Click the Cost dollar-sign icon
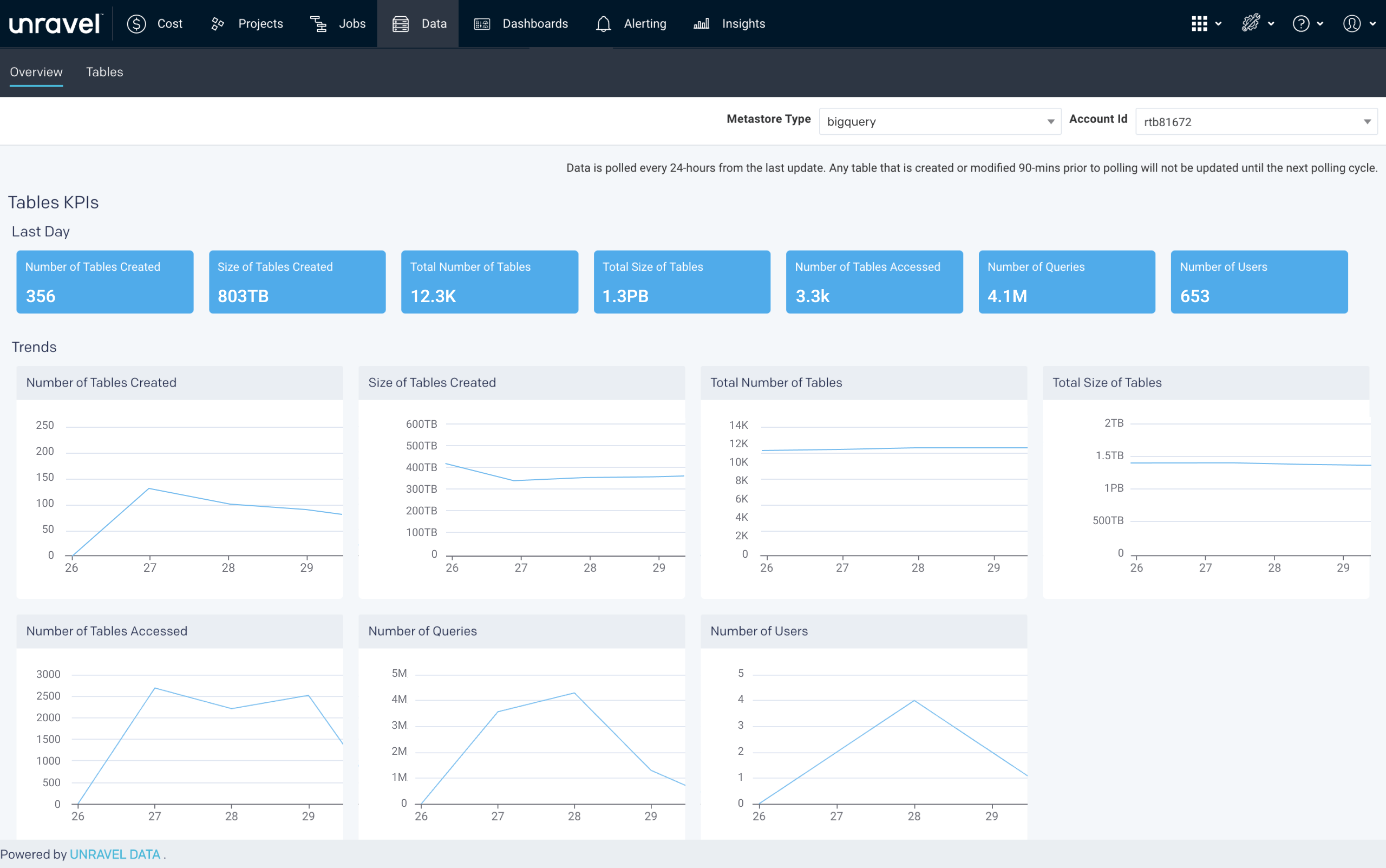Image resolution: width=1386 pixels, height=868 pixels. tap(136, 23)
